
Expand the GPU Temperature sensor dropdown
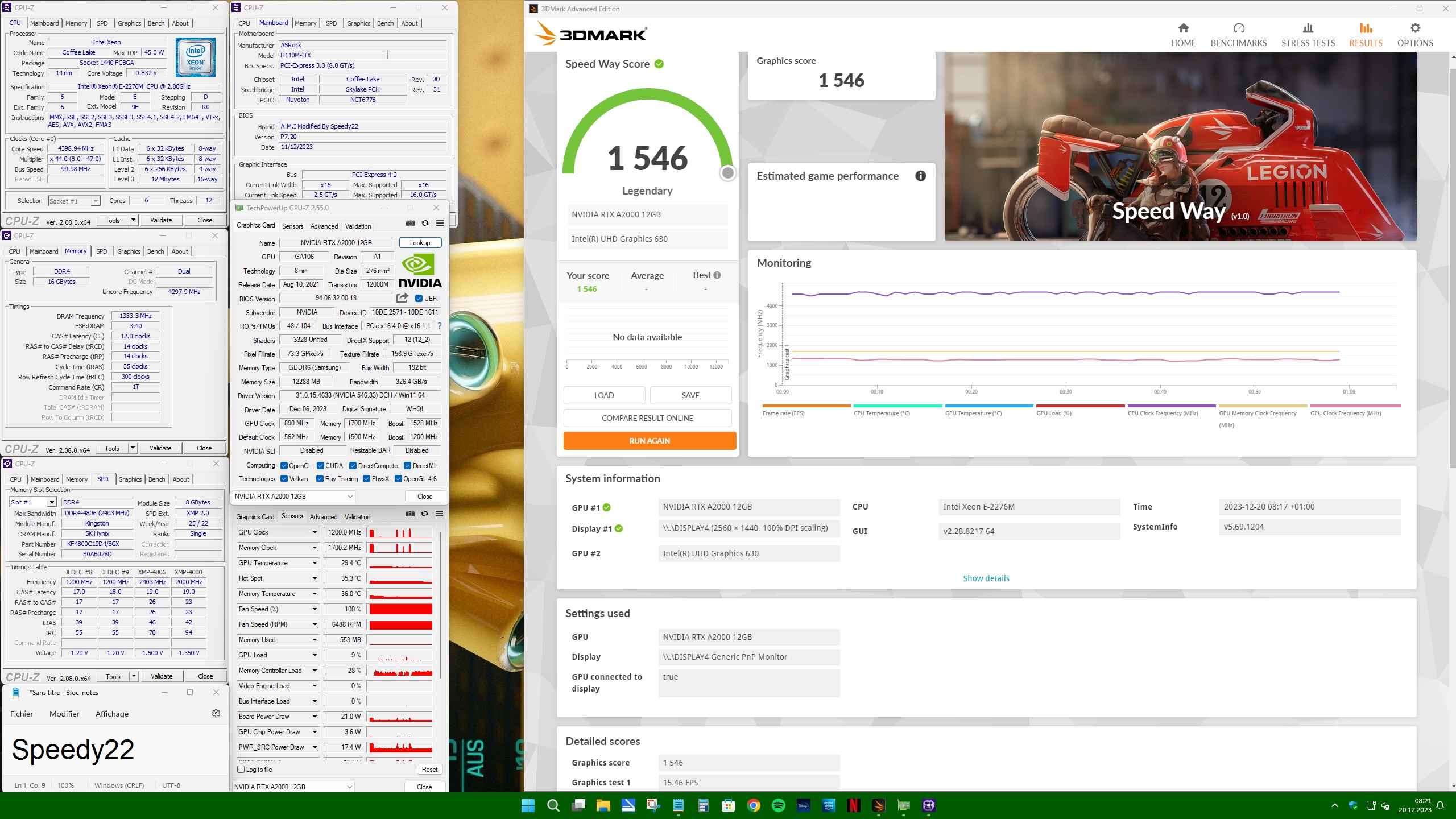pyautogui.click(x=315, y=563)
